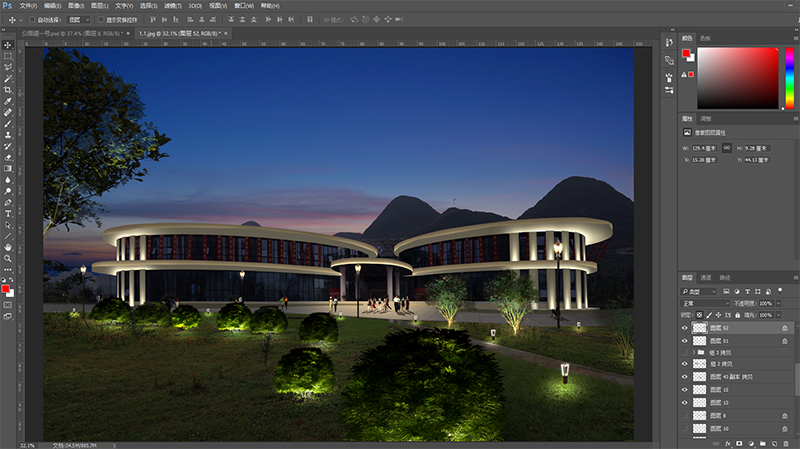
Task: Switch to the 通道 panel tab
Action: (706, 277)
